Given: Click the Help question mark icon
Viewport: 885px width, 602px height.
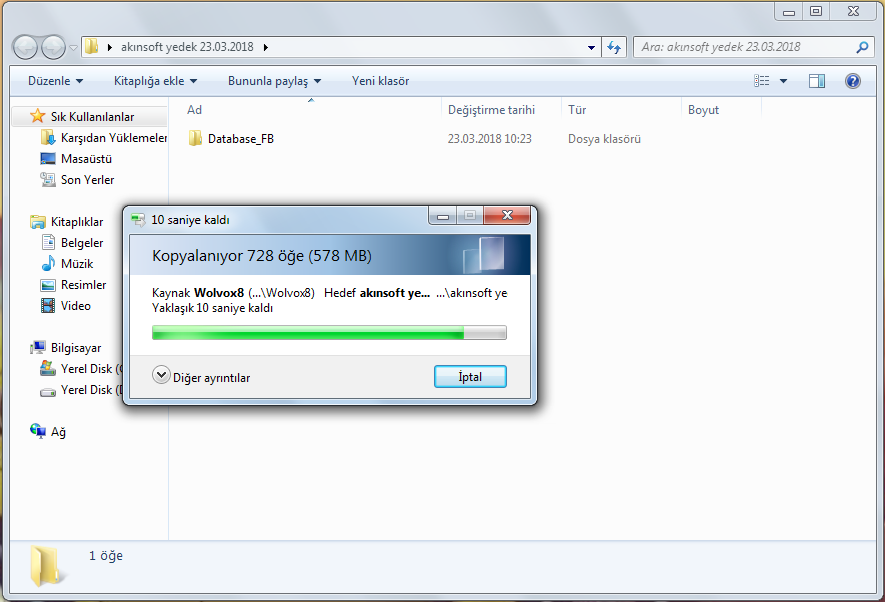Looking at the screenshot, I should 852,81.
